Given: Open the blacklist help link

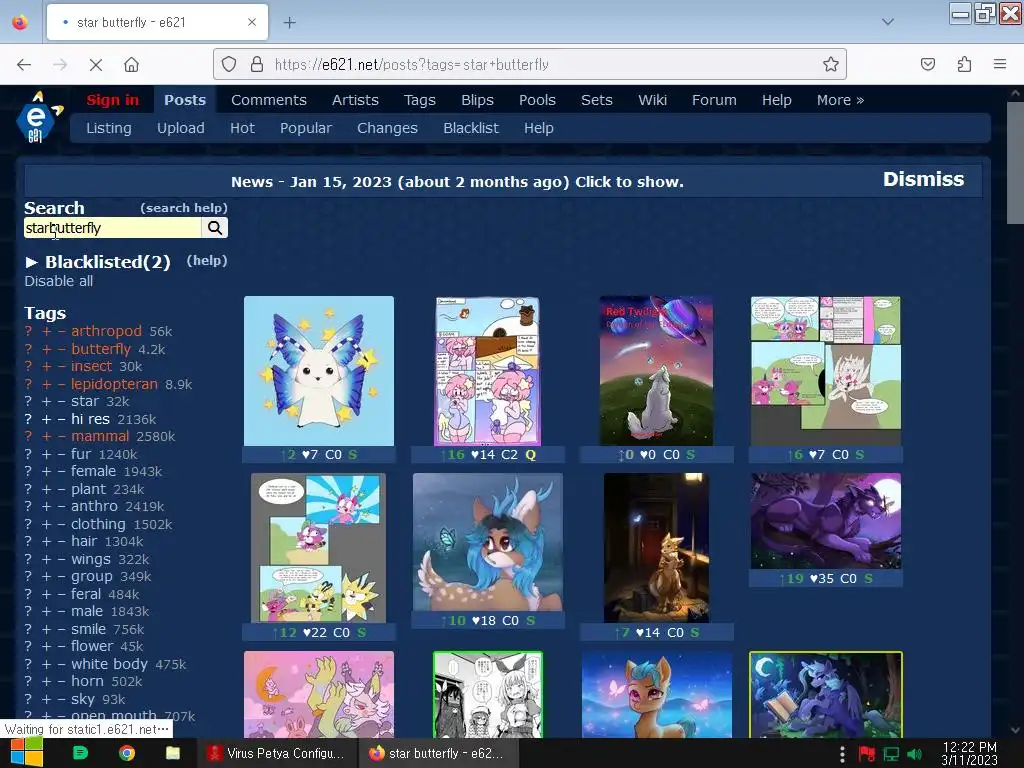Looking at the screenshot, I should point(206,261).
